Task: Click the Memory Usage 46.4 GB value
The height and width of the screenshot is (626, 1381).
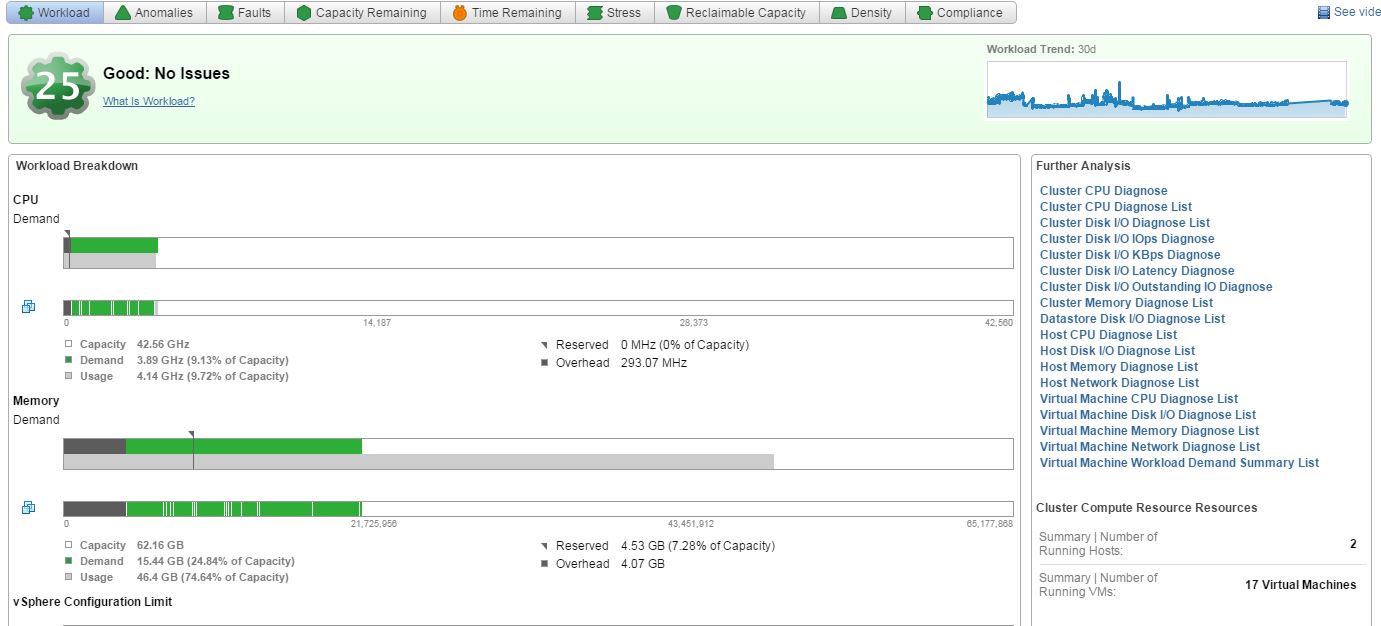Action: coord(212,577)
